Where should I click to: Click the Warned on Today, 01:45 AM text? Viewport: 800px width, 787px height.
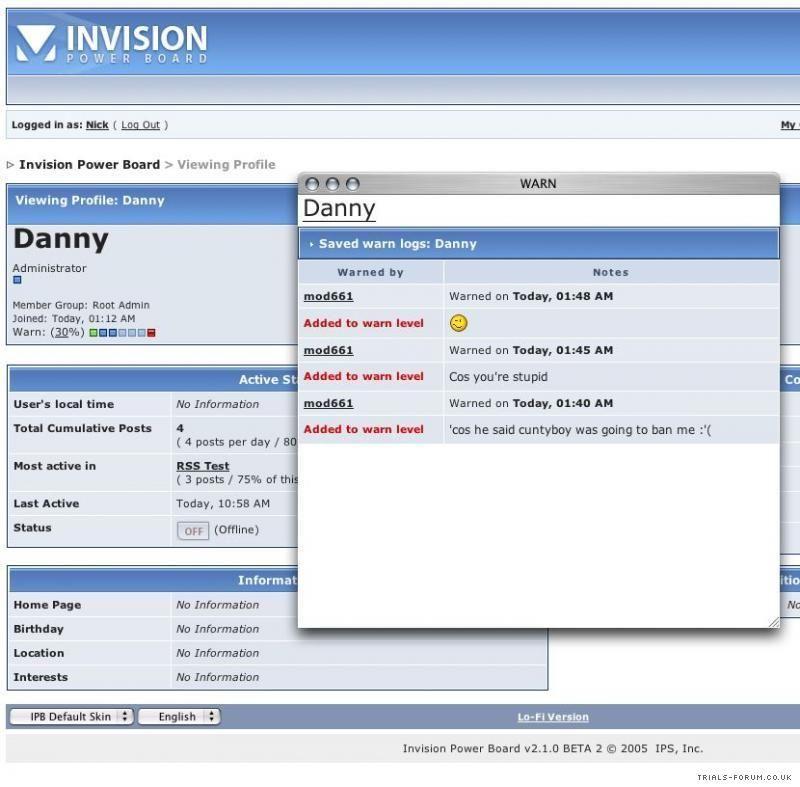pos(531,350)
